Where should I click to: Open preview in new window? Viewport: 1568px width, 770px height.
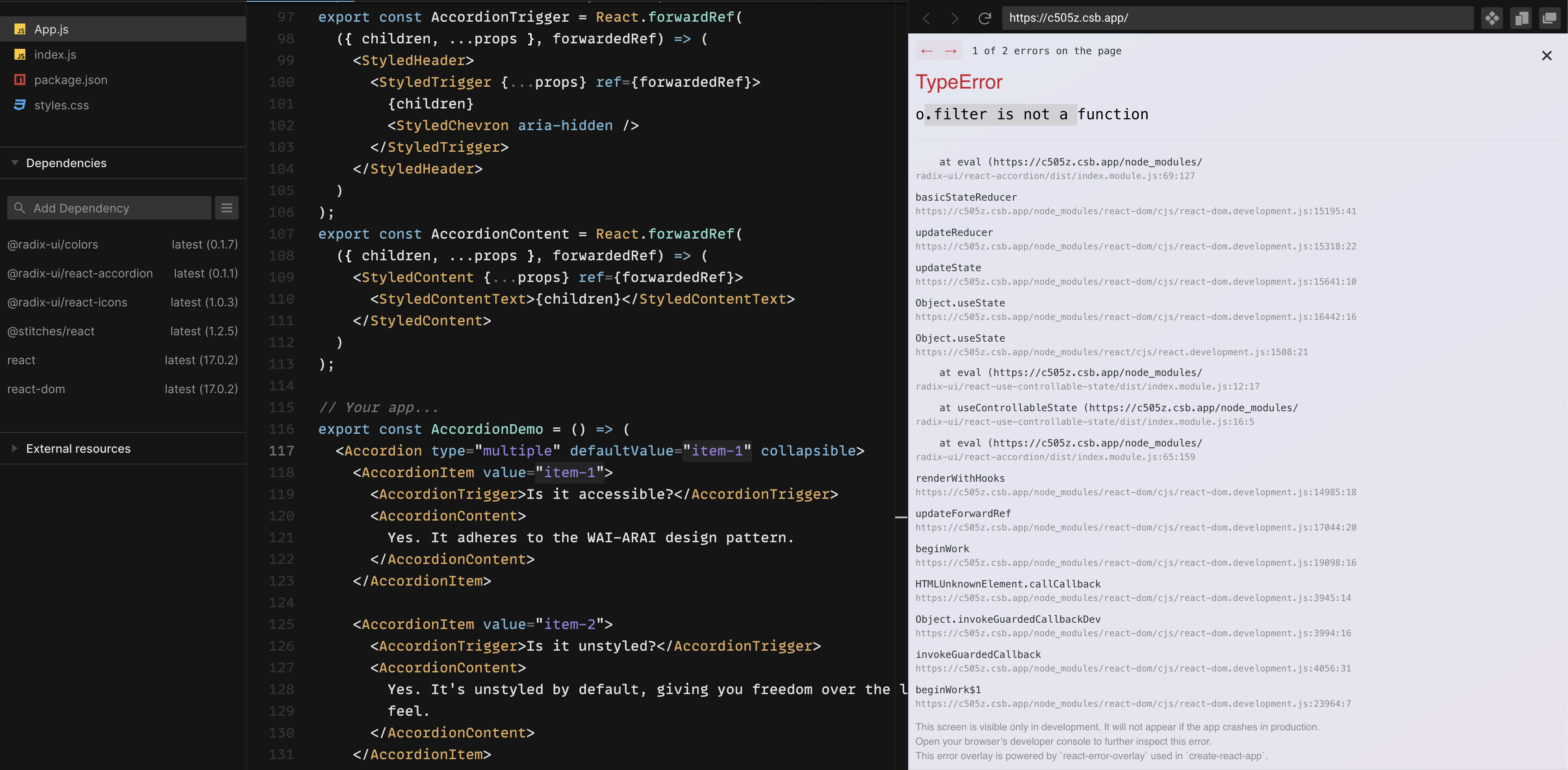(x=1550, y=18)
